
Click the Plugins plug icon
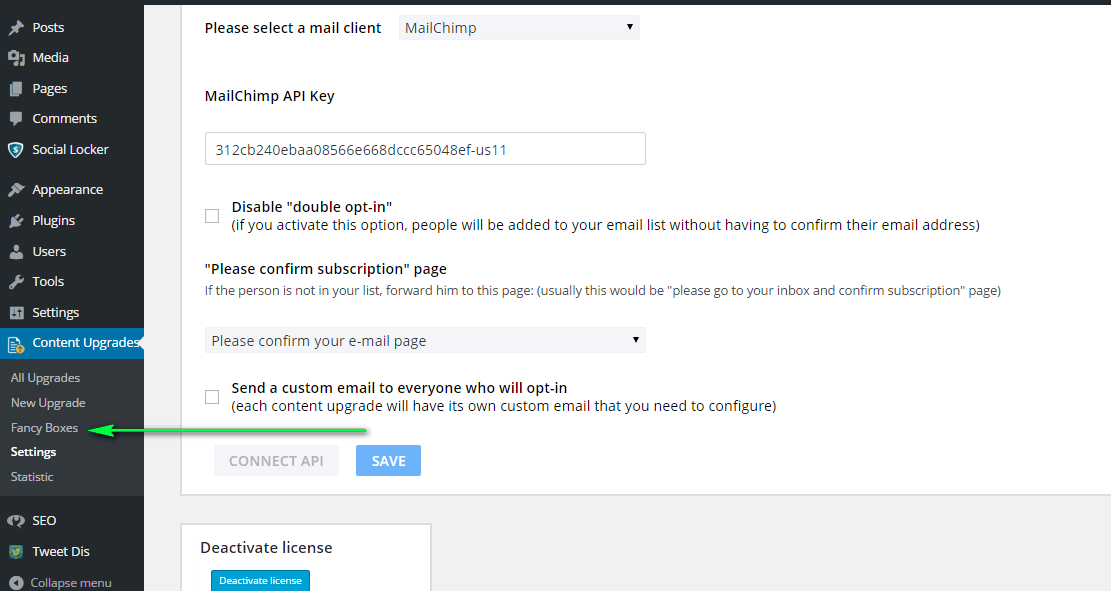click(x=16, y=221)
